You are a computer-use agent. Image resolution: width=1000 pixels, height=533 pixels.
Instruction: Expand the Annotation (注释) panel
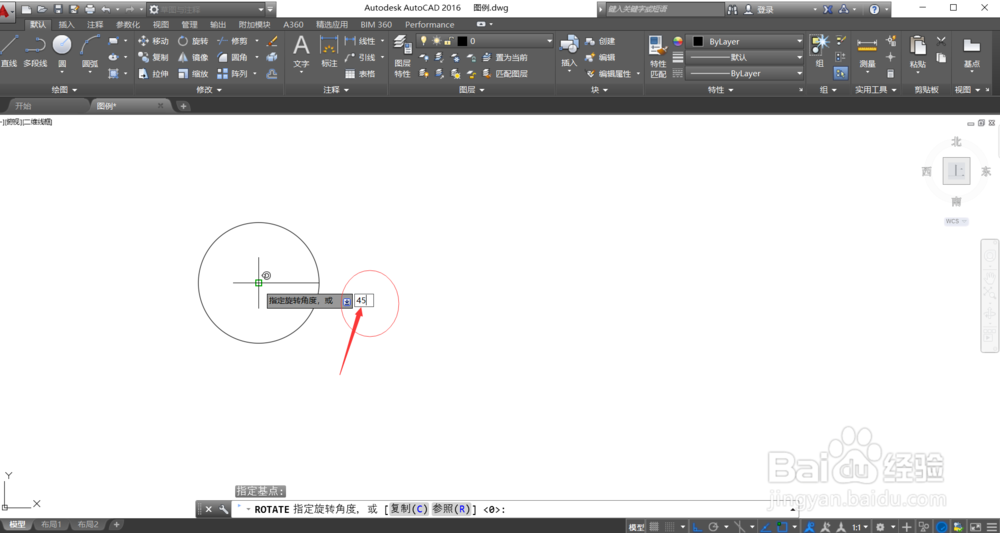[x=336, y=91]
